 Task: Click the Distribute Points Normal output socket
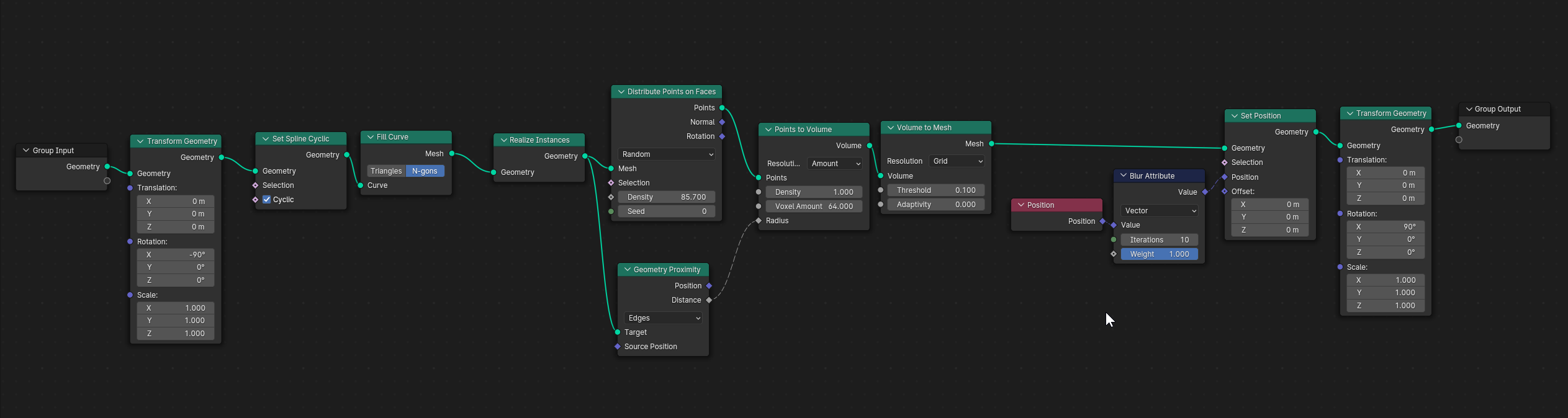point(722,122)
